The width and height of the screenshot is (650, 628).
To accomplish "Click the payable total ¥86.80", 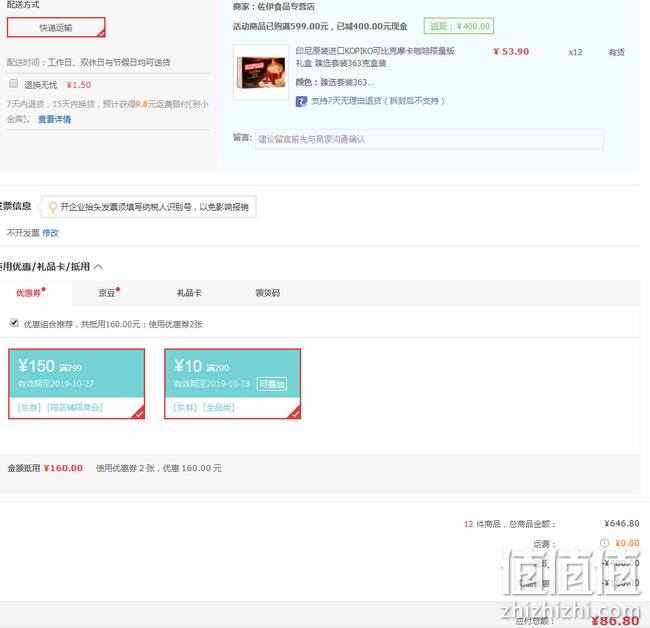I will (615, 620).
